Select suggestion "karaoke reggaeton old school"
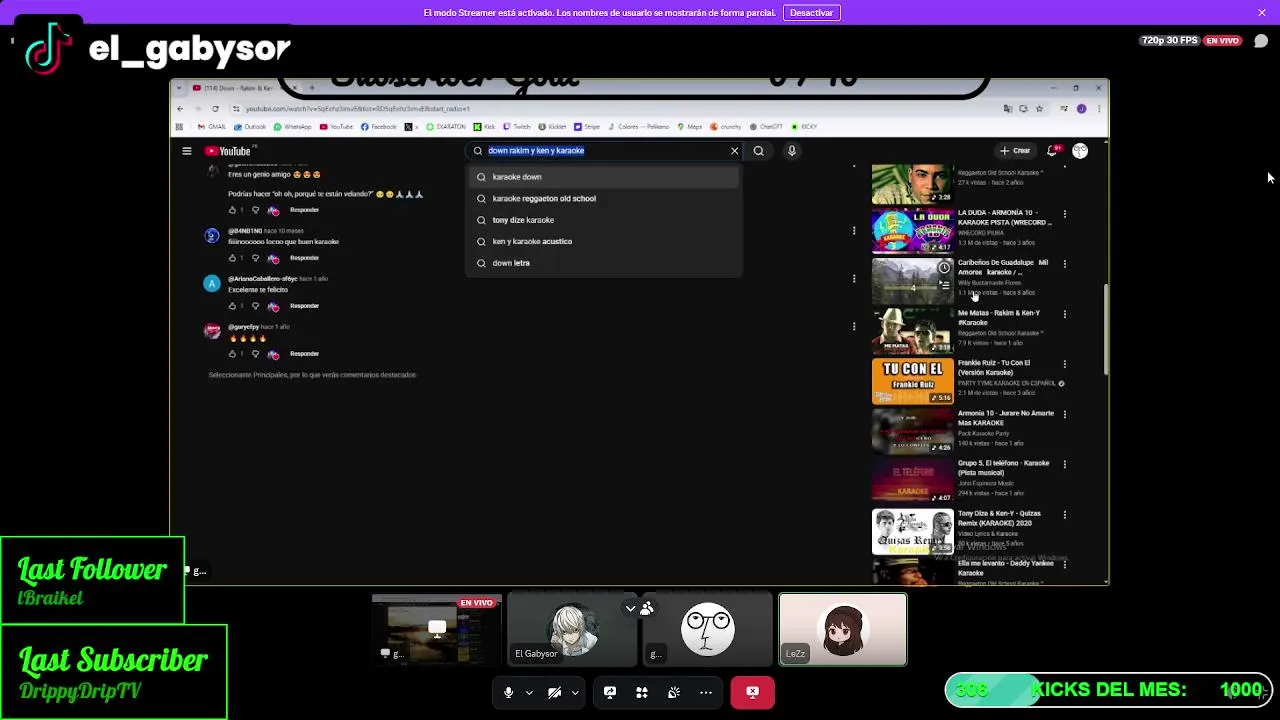Screen dimensions: 1280x720 [x=604, y=198]
